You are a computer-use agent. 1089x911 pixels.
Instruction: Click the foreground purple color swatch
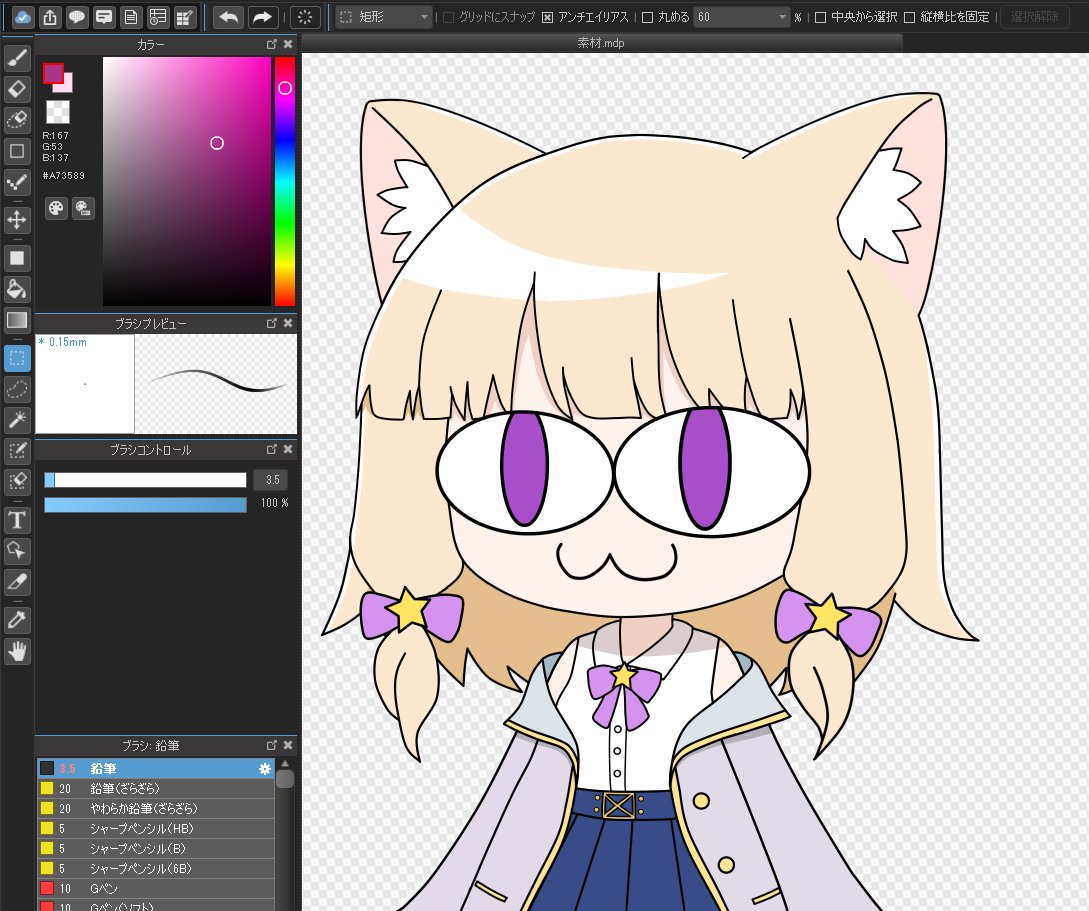coord(53,73)
